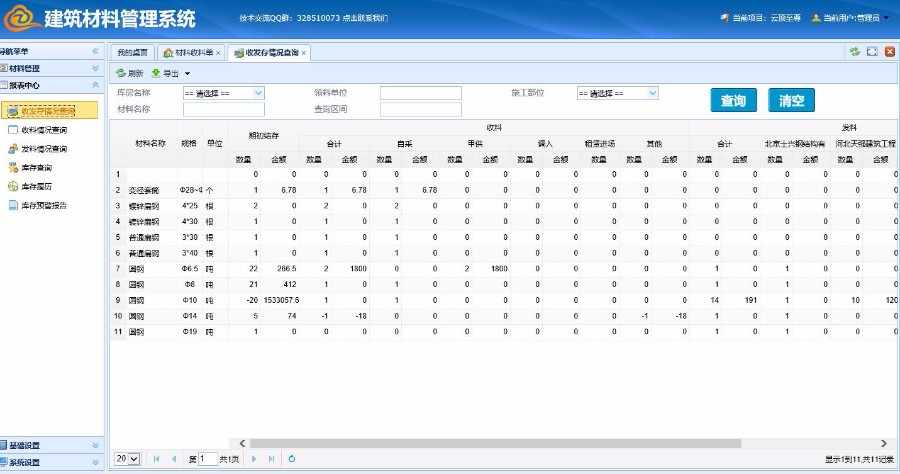Expand the 系统设置 section chevron
The height and width of the screenshot is (474, 900).
95,462
